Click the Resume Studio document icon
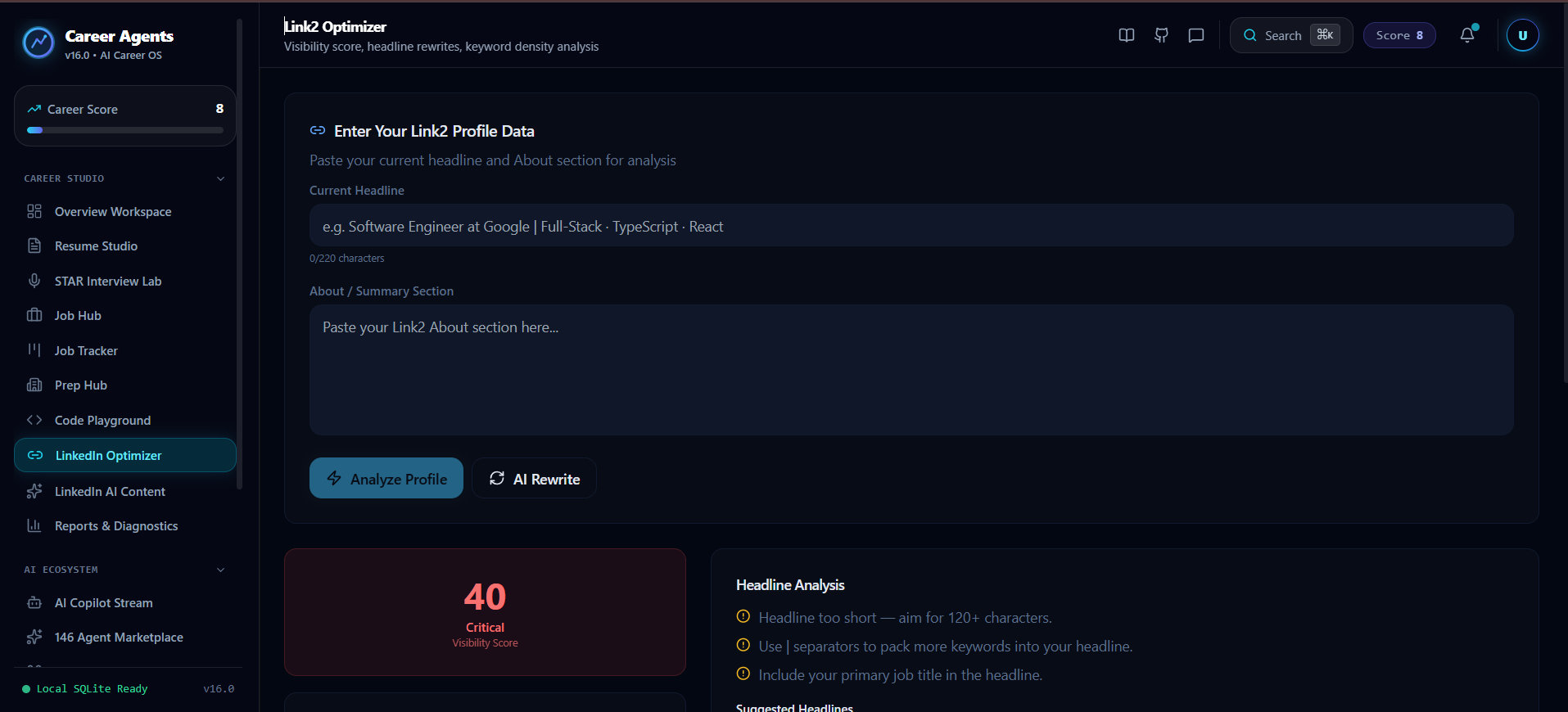1568x712 pixels. point(34,246)
